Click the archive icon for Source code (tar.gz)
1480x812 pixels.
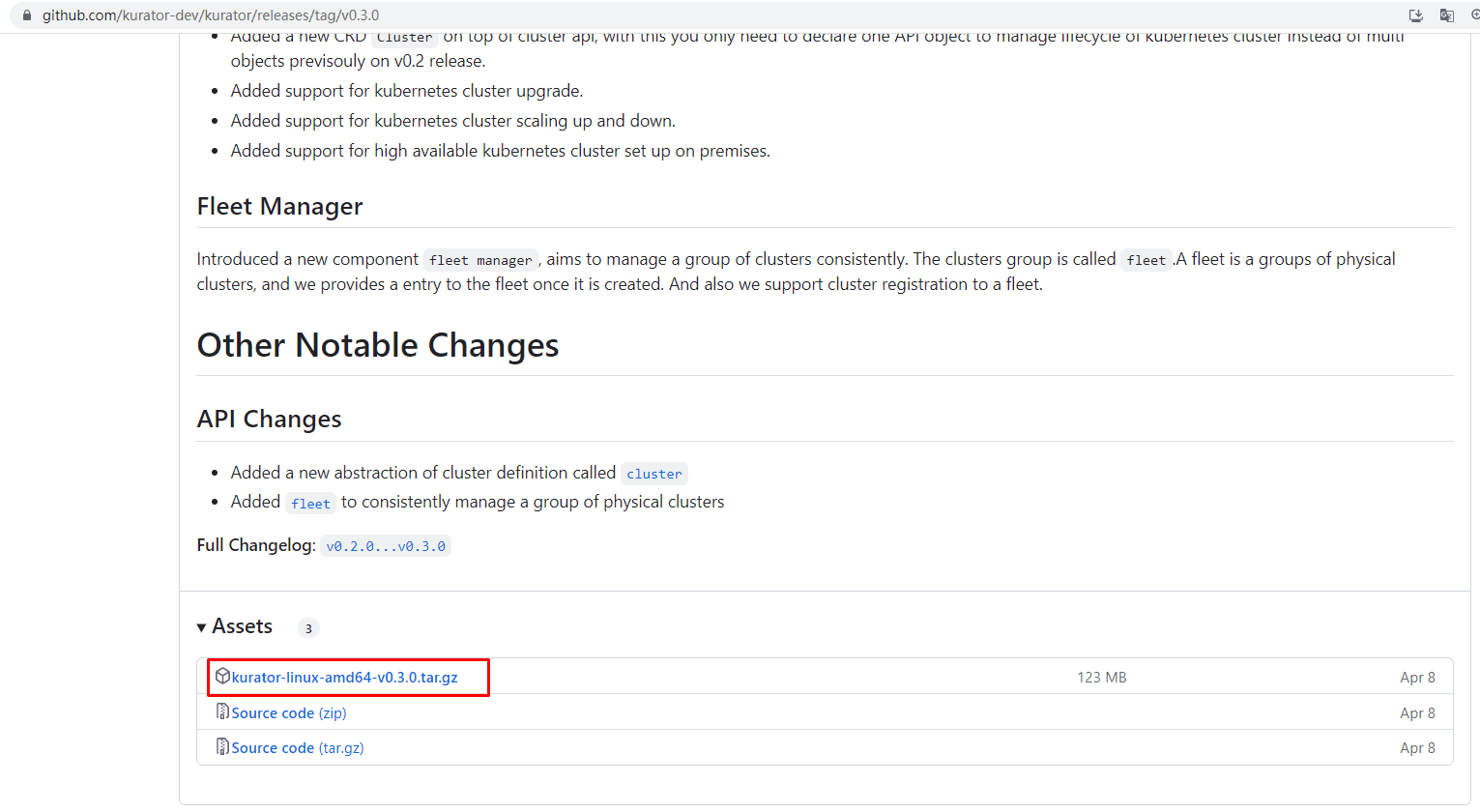222,746
